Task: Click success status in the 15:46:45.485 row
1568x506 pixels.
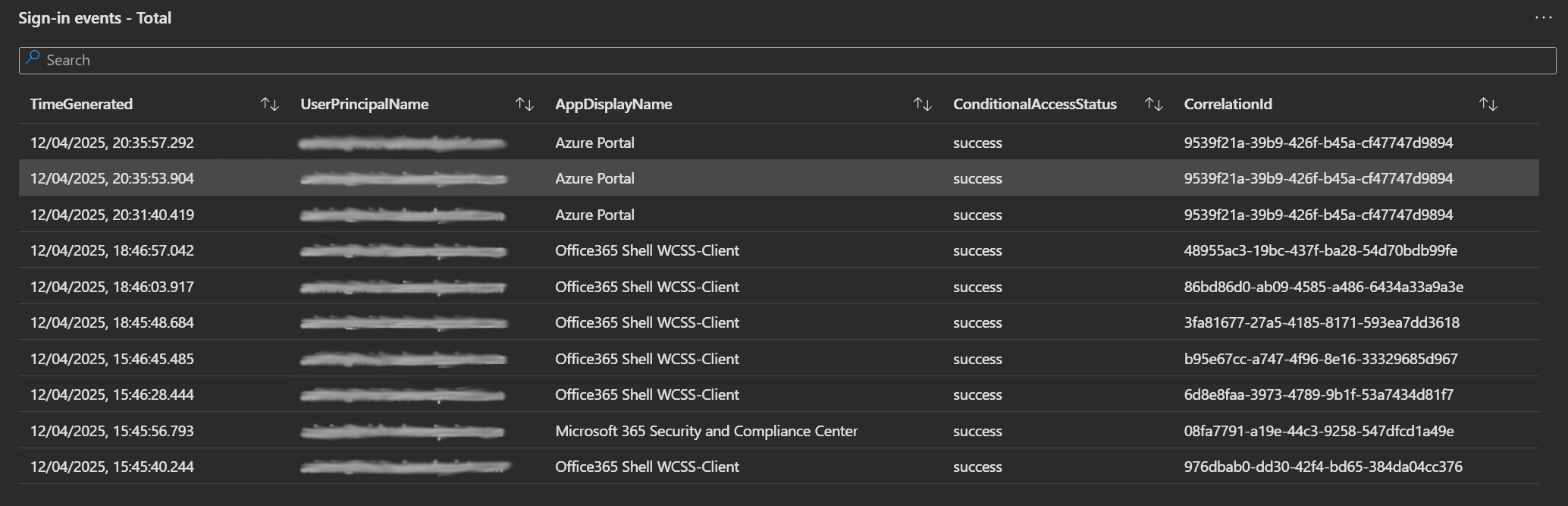Action: tap(977, 359)
